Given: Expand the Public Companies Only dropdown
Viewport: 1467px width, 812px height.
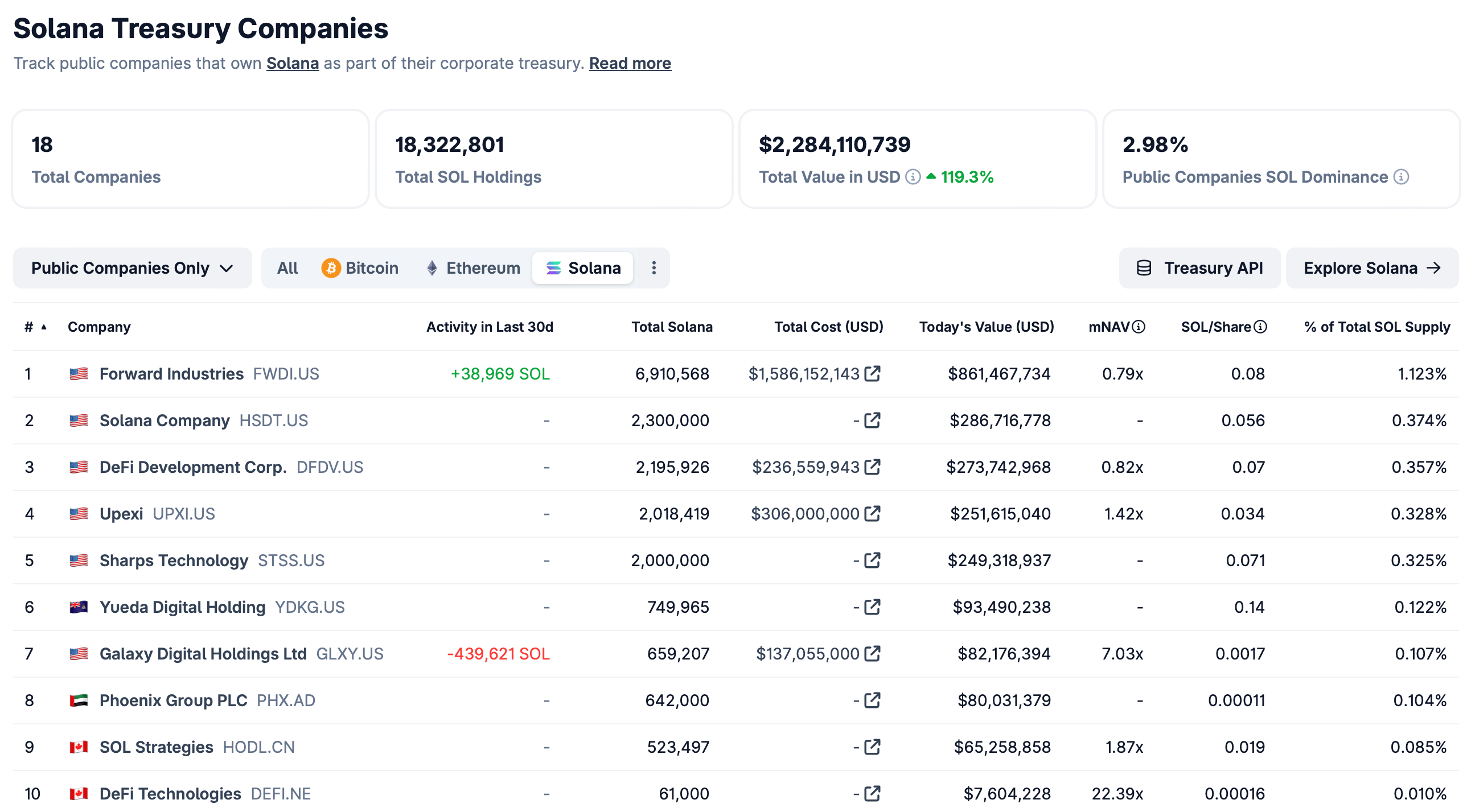Looking at the screenshot, I should [132, 268].
